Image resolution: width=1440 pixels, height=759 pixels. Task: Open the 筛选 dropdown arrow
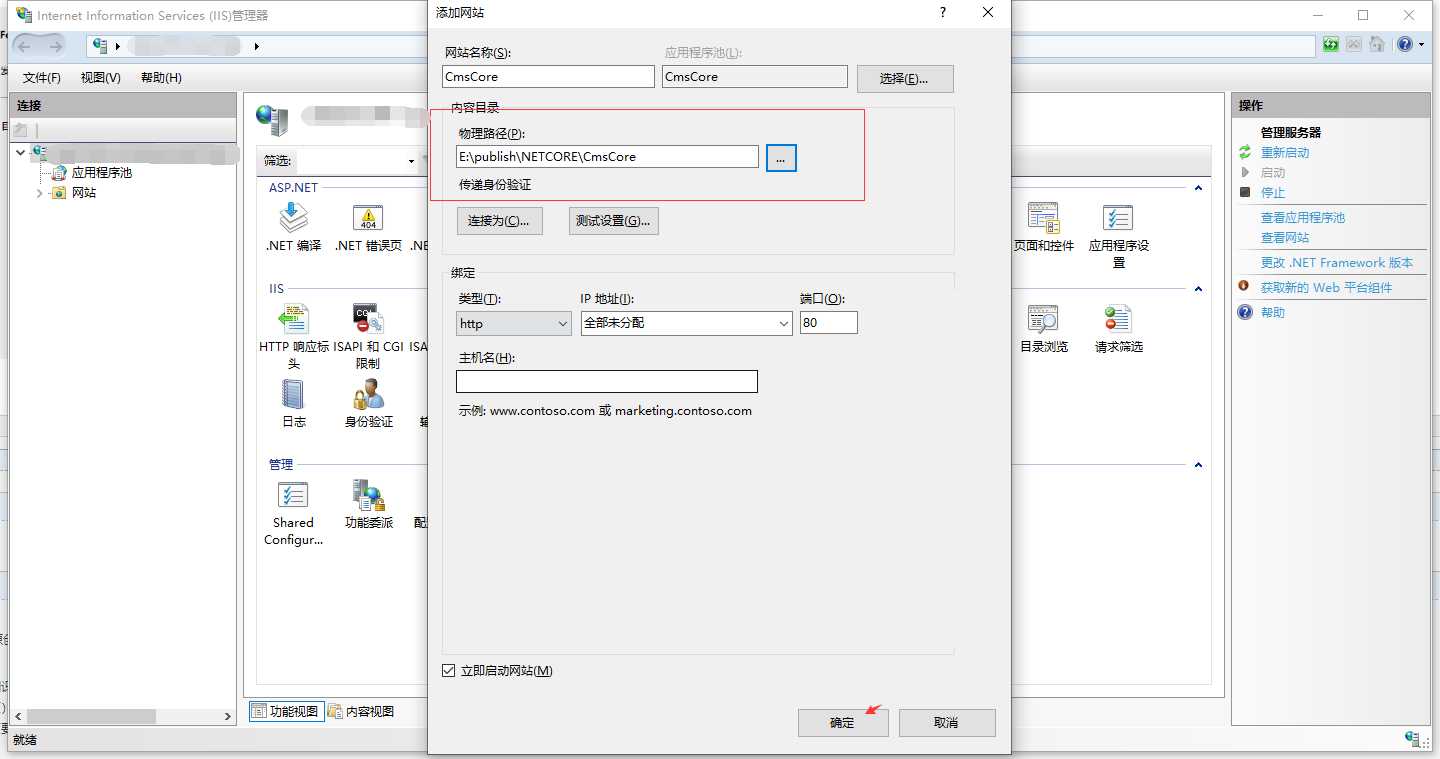(x=411, y=161)
